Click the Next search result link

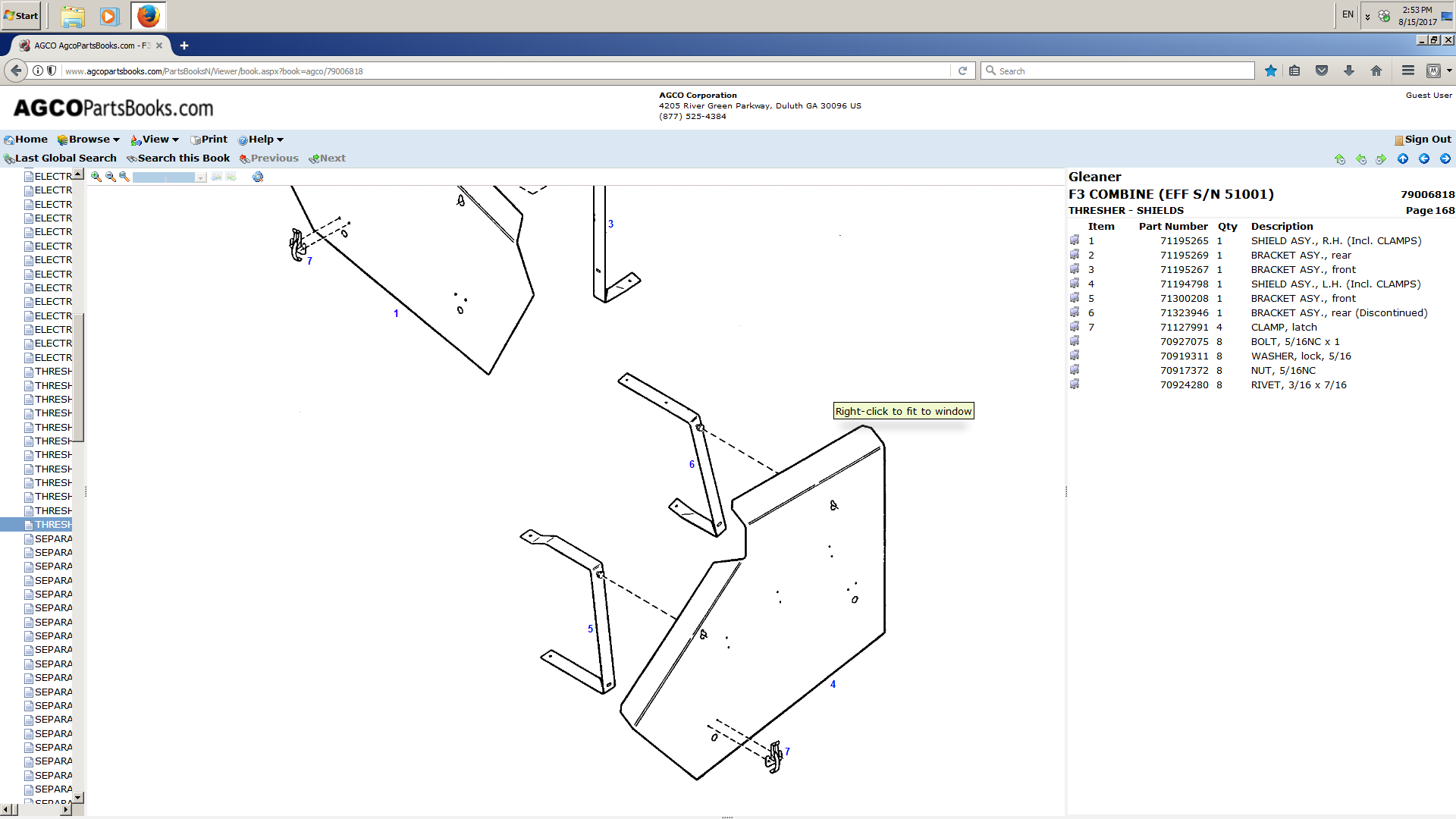328,158
